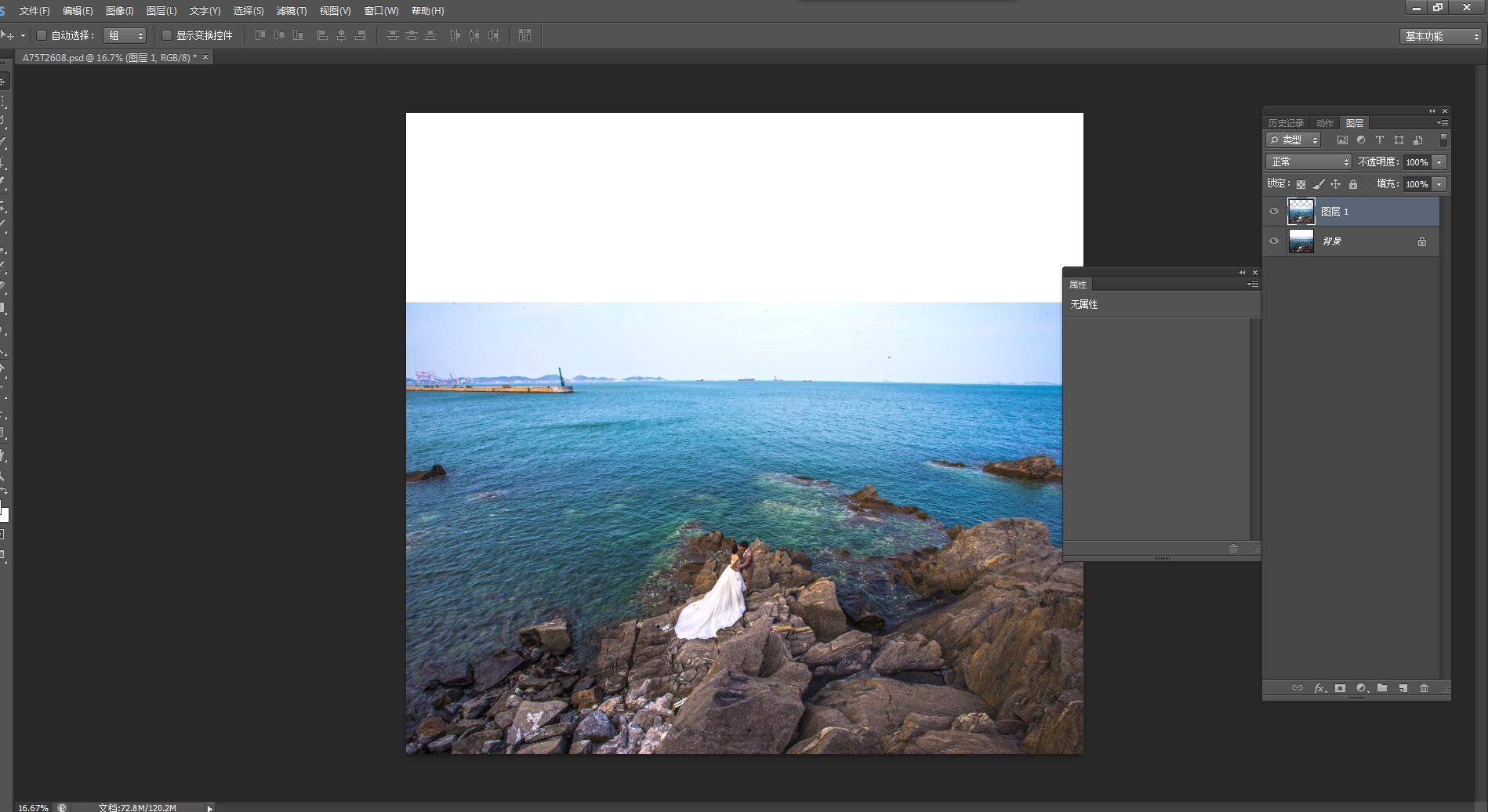The image size is (1488, 812).
Task: Lock transparent pixels in Layers panel
Action: tap(1301, 184)
